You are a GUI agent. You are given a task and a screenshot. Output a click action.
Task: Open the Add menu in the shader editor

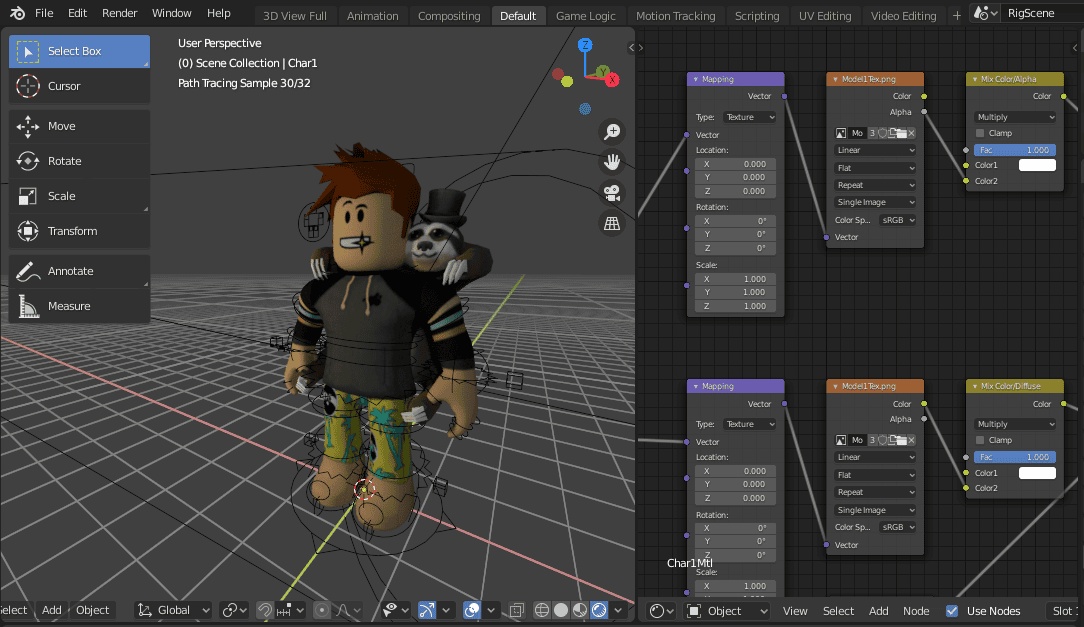coord(878,610)
